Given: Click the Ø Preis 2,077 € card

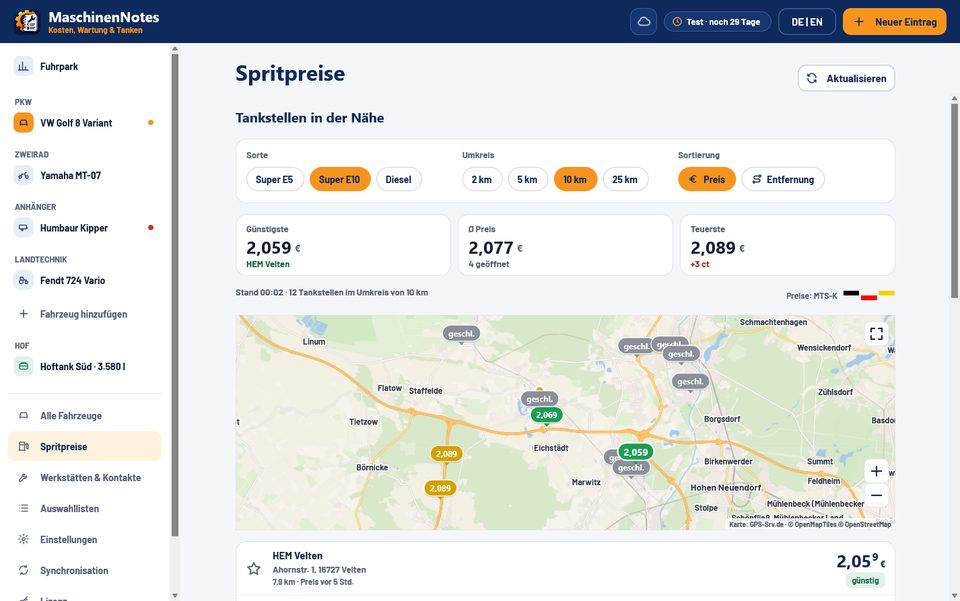Looking at the screenshot, I should coord(565,245).
